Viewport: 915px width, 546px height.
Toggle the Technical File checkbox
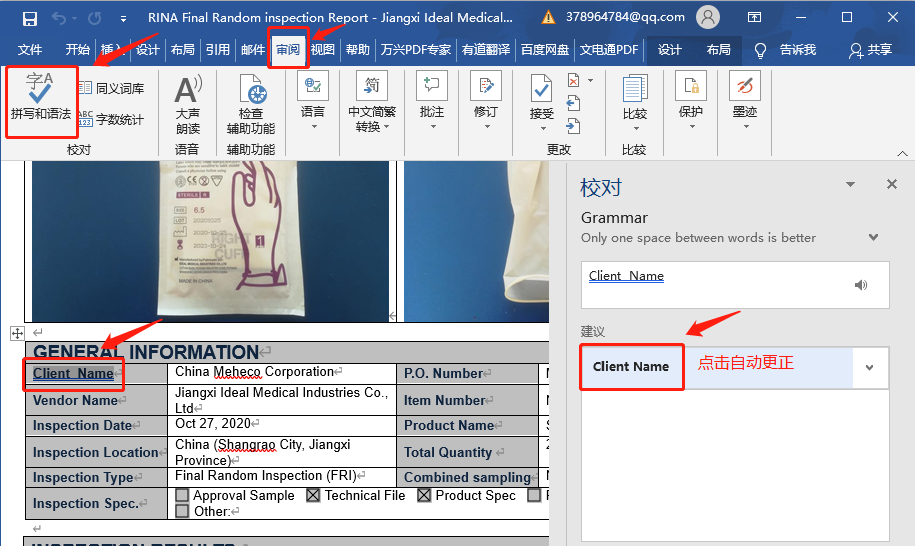pyautogui.click(x=313, y=495)
